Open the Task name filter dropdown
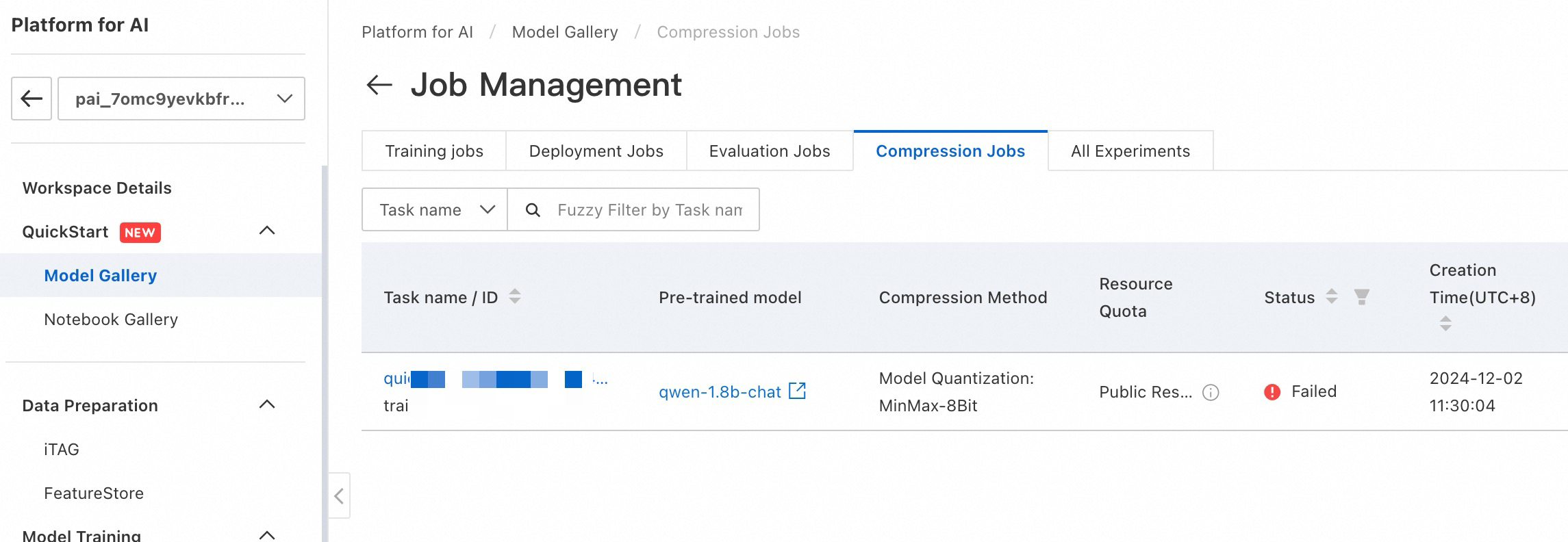 click(x=435, y=210)
